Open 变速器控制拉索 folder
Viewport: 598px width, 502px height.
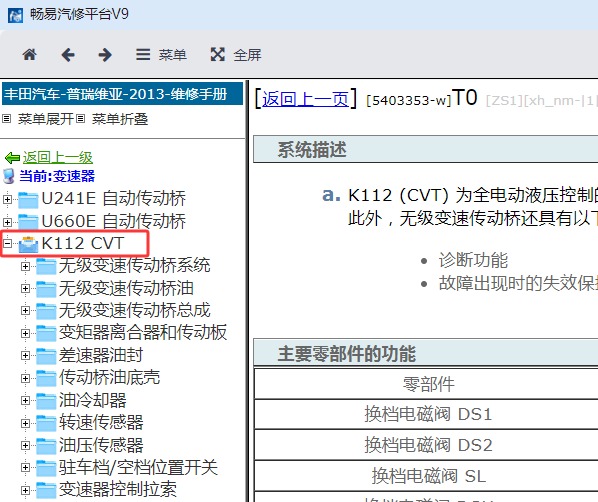tap(118, 490)
